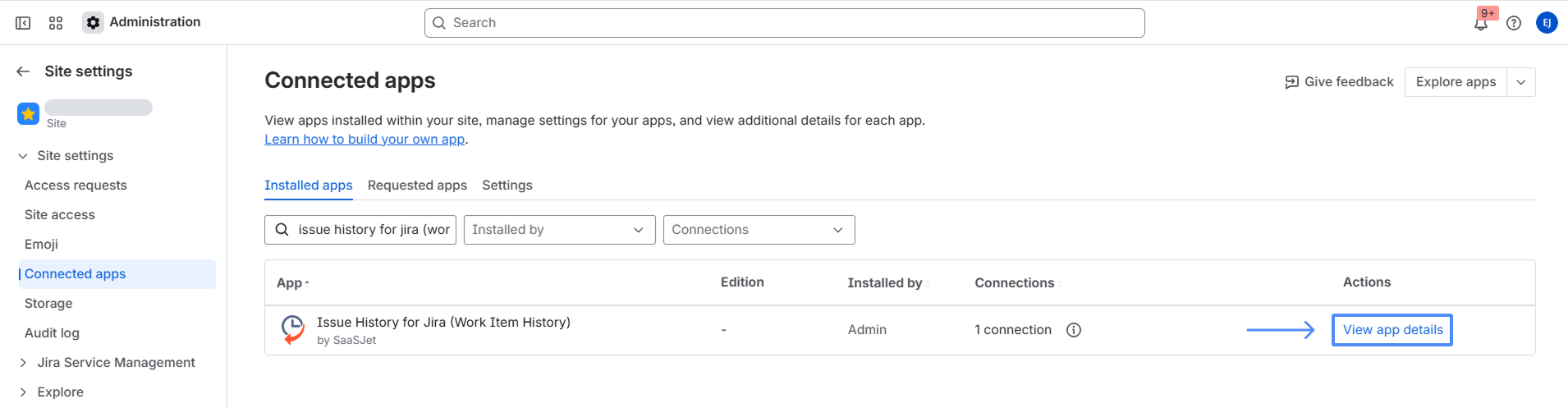Open the Explore apps dropdown arrow
1568x408 pixels.
tap(1521, 82)
